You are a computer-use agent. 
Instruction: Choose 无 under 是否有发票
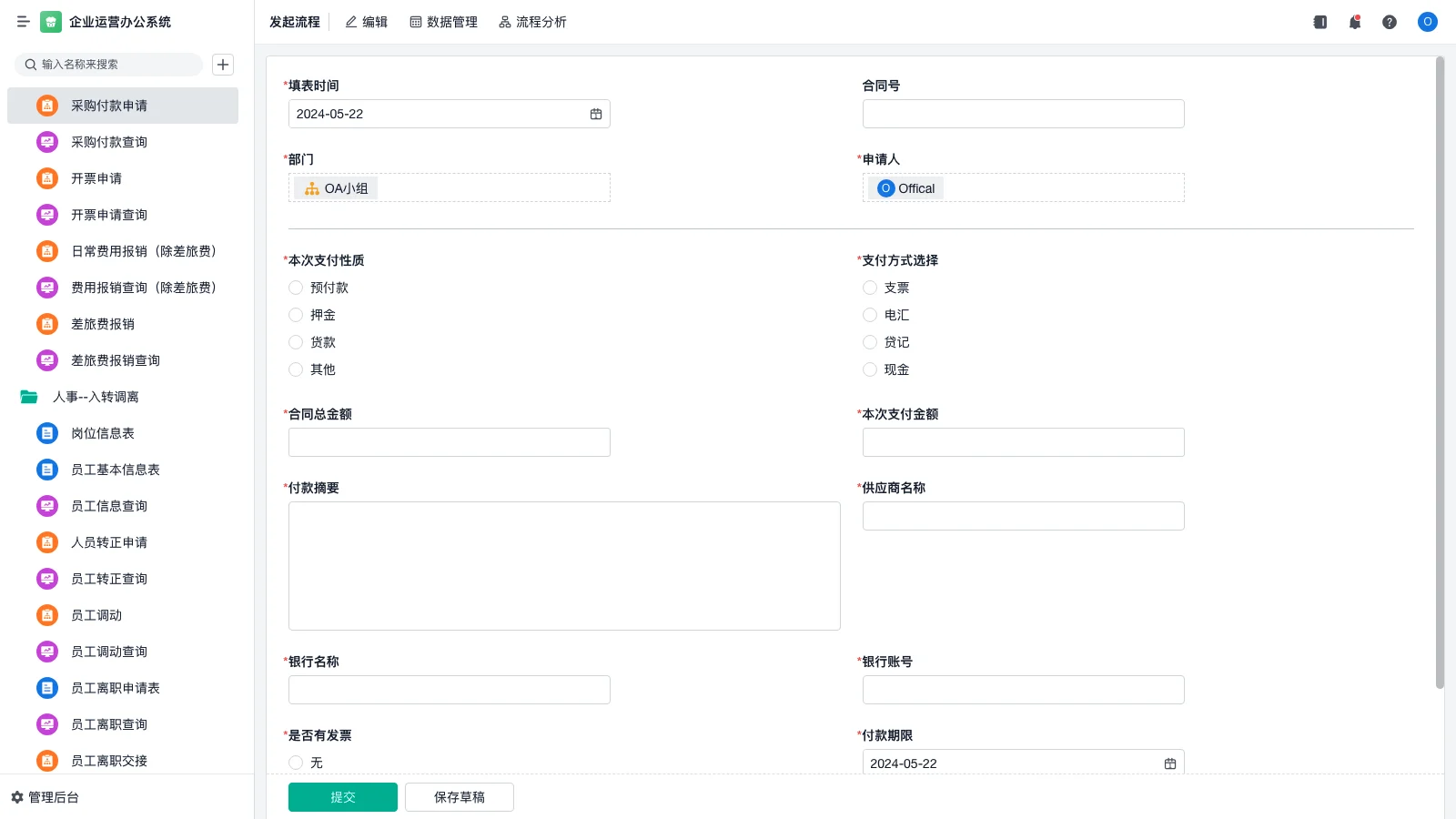(295, 763)
